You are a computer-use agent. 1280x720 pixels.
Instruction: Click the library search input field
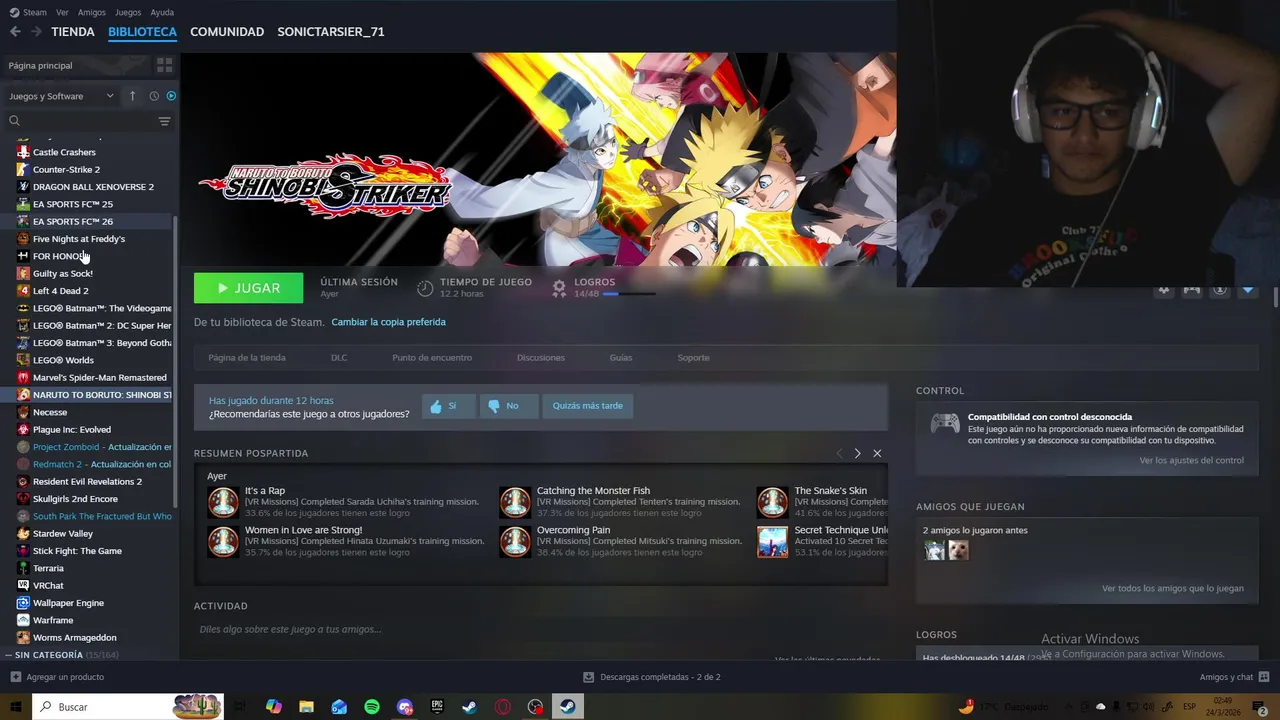pyautogui.click(x=88, y=121)
